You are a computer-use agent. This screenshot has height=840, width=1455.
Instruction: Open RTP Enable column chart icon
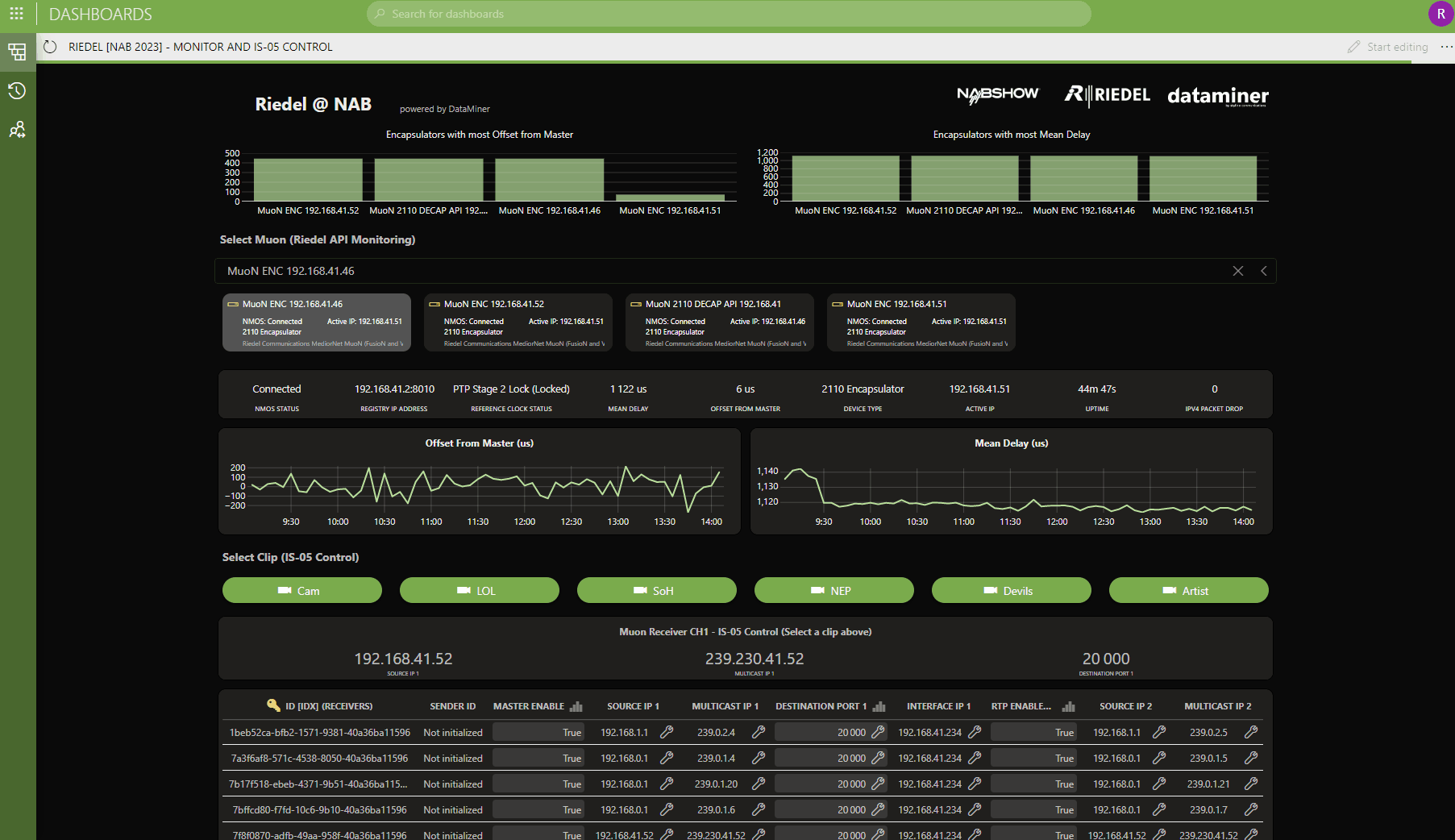[x=1069, y=706]
